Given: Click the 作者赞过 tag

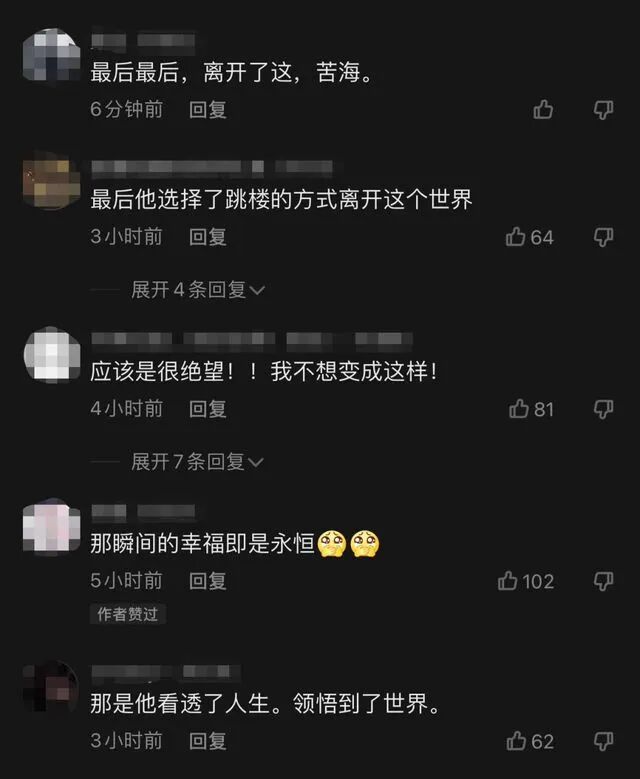Looking at the screenshot, I should point(128,615).
